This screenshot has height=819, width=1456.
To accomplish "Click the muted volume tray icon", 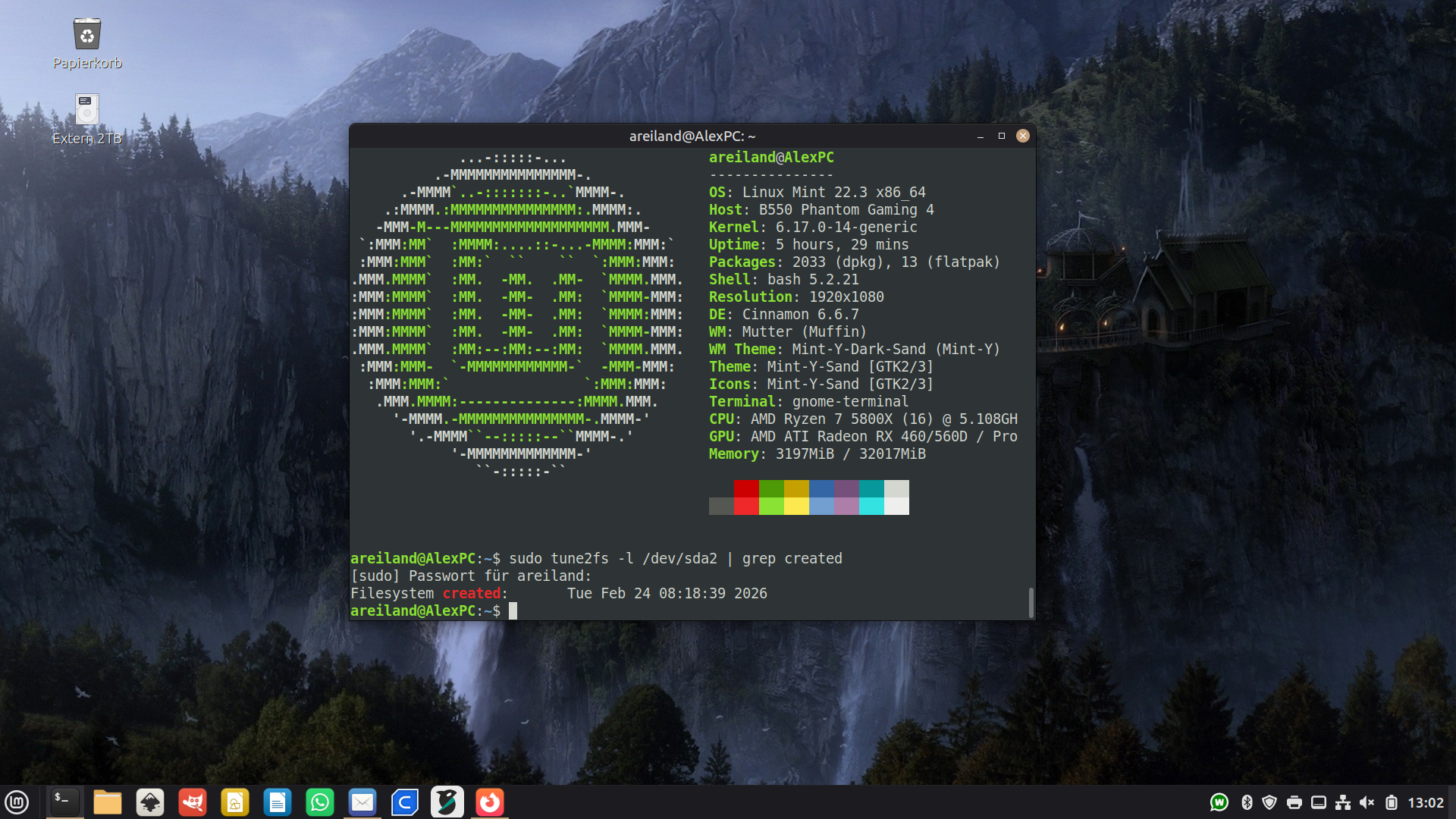I will click(x=1367, y=802).
